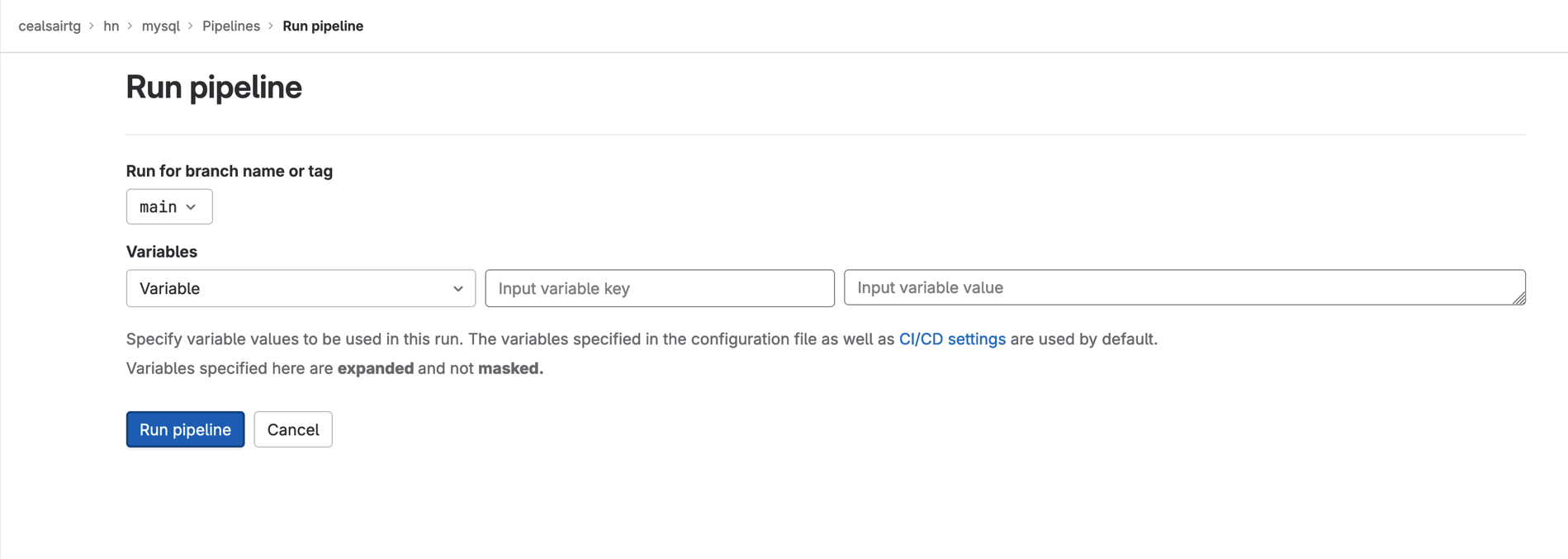1568x559 pixels.
Task: Click the Run for branch name label
Action: 229,171
